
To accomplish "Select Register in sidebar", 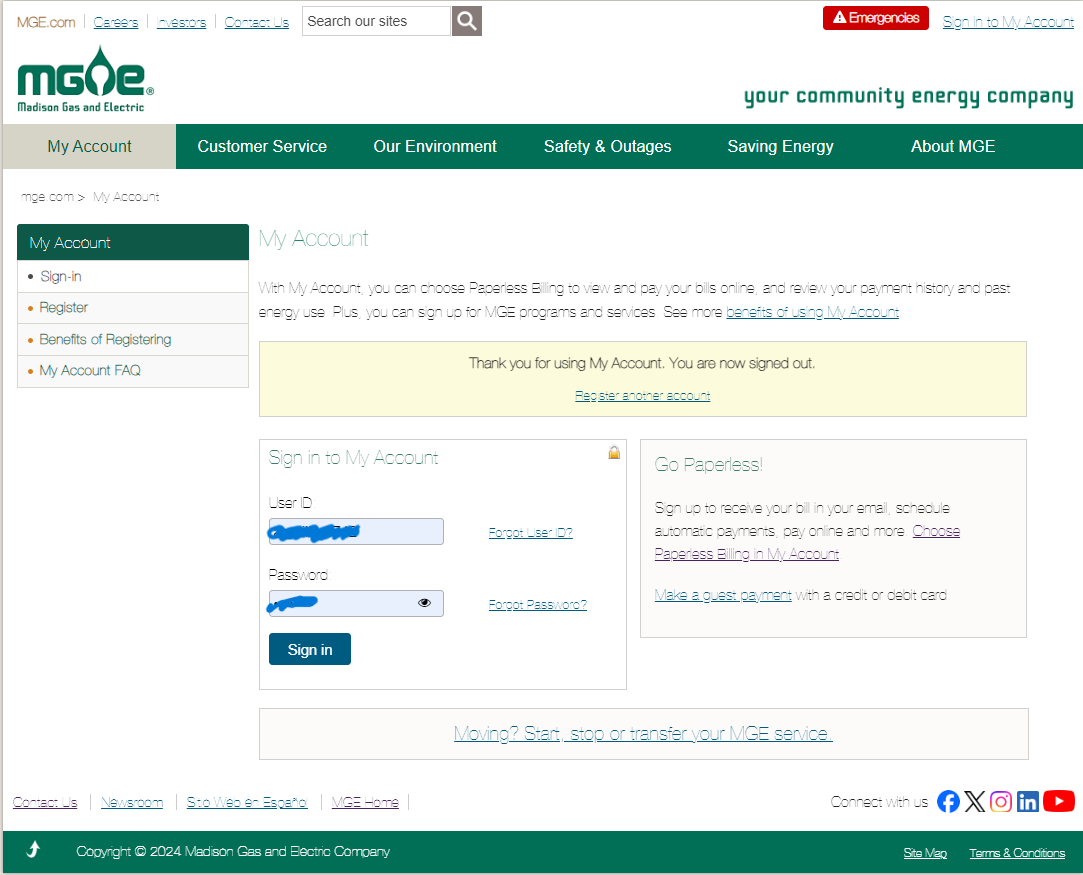I will click(x=133, y=307).
